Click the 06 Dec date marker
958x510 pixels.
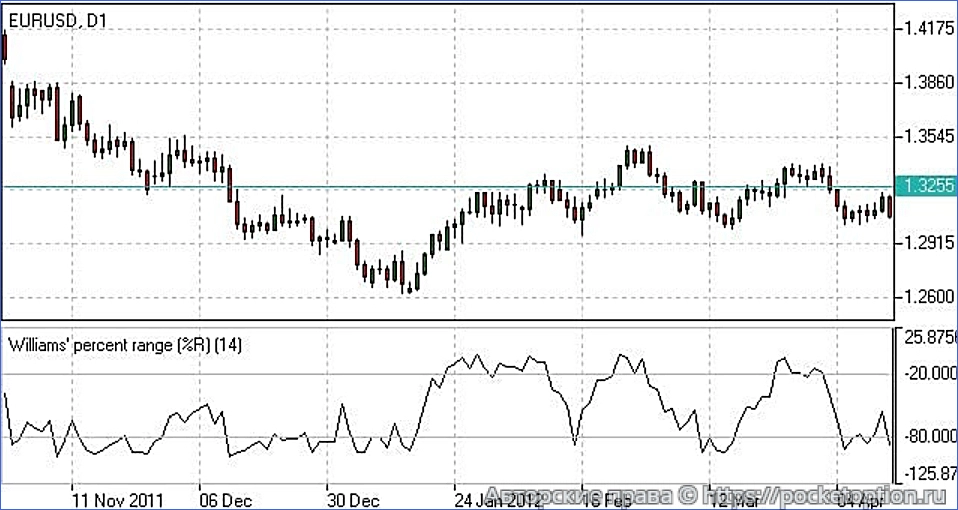(225, 498)
